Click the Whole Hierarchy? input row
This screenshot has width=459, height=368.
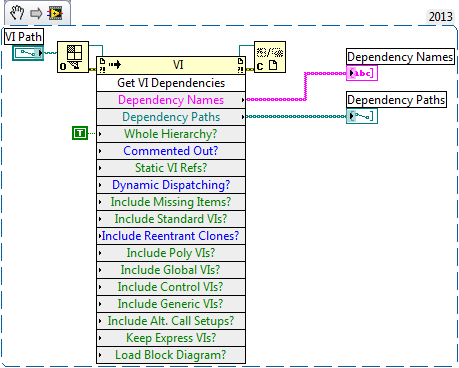tap(171, 134)
